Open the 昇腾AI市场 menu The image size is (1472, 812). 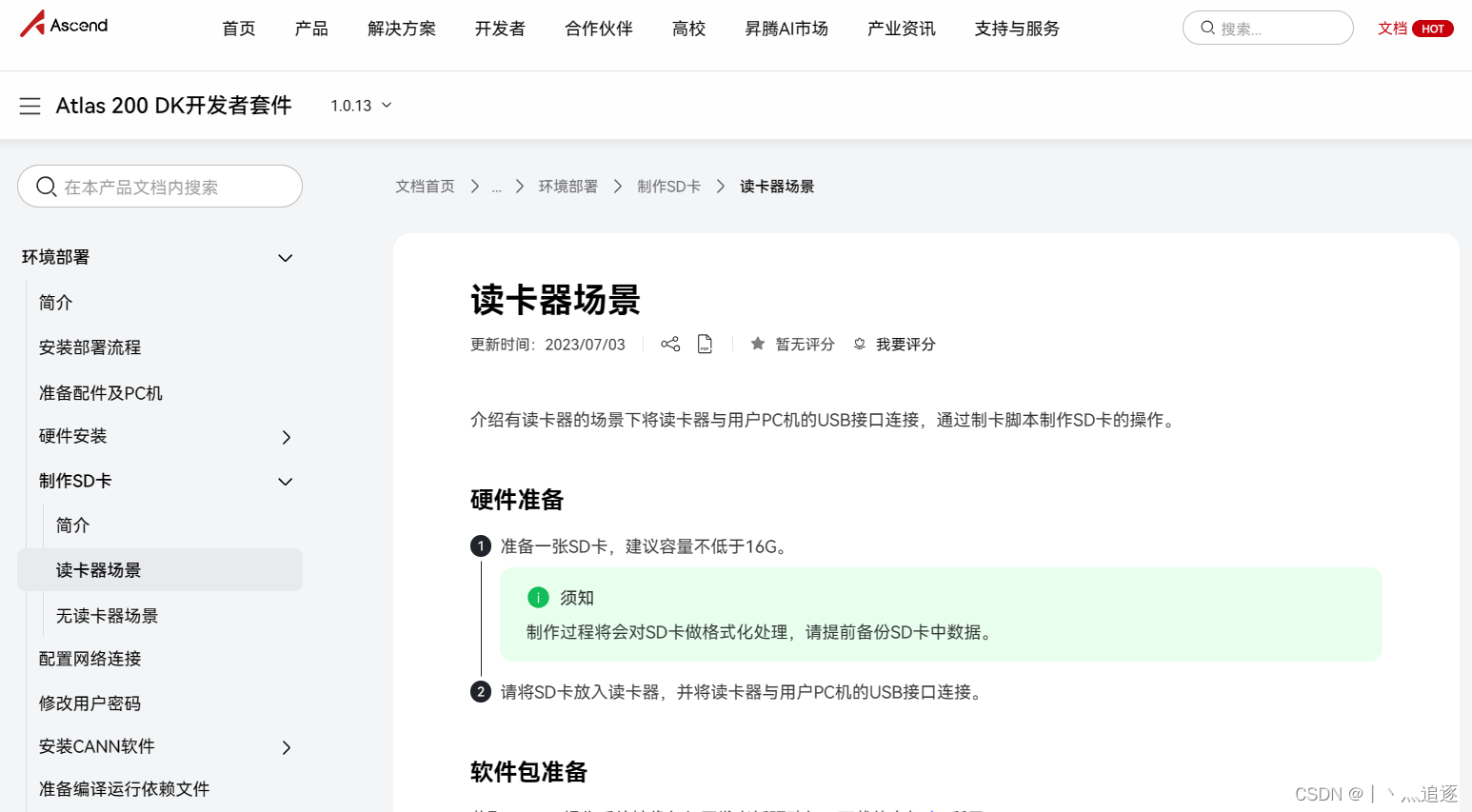tap(786, 29)
